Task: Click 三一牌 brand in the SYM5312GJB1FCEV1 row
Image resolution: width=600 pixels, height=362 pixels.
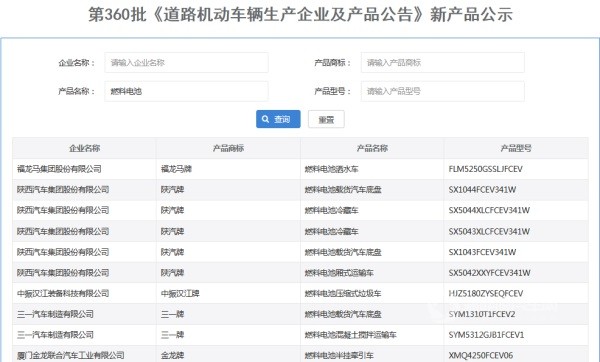Action: [x=173, y=335]
